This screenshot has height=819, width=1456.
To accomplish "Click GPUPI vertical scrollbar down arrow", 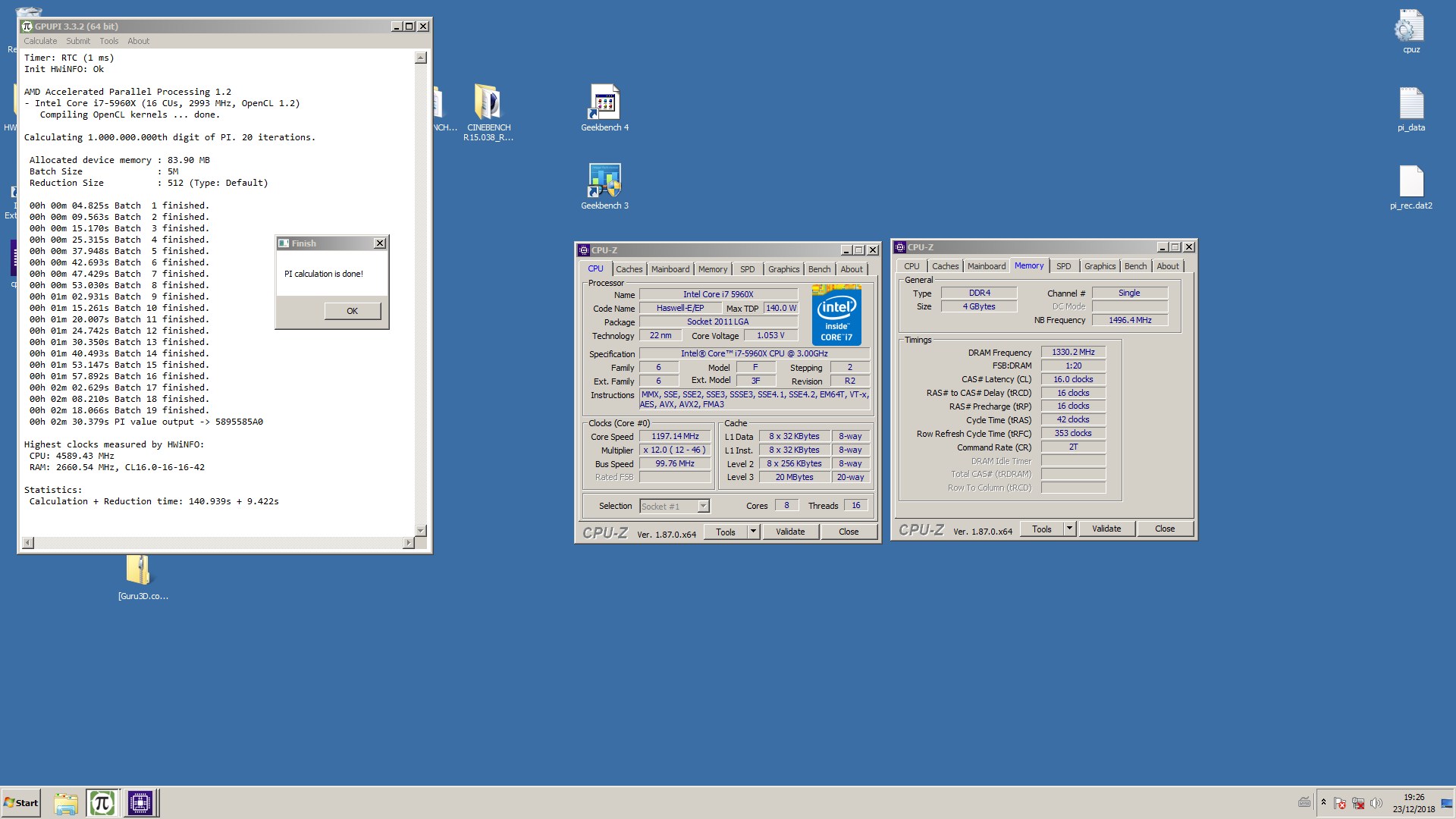I will click(x=421, y=530).
